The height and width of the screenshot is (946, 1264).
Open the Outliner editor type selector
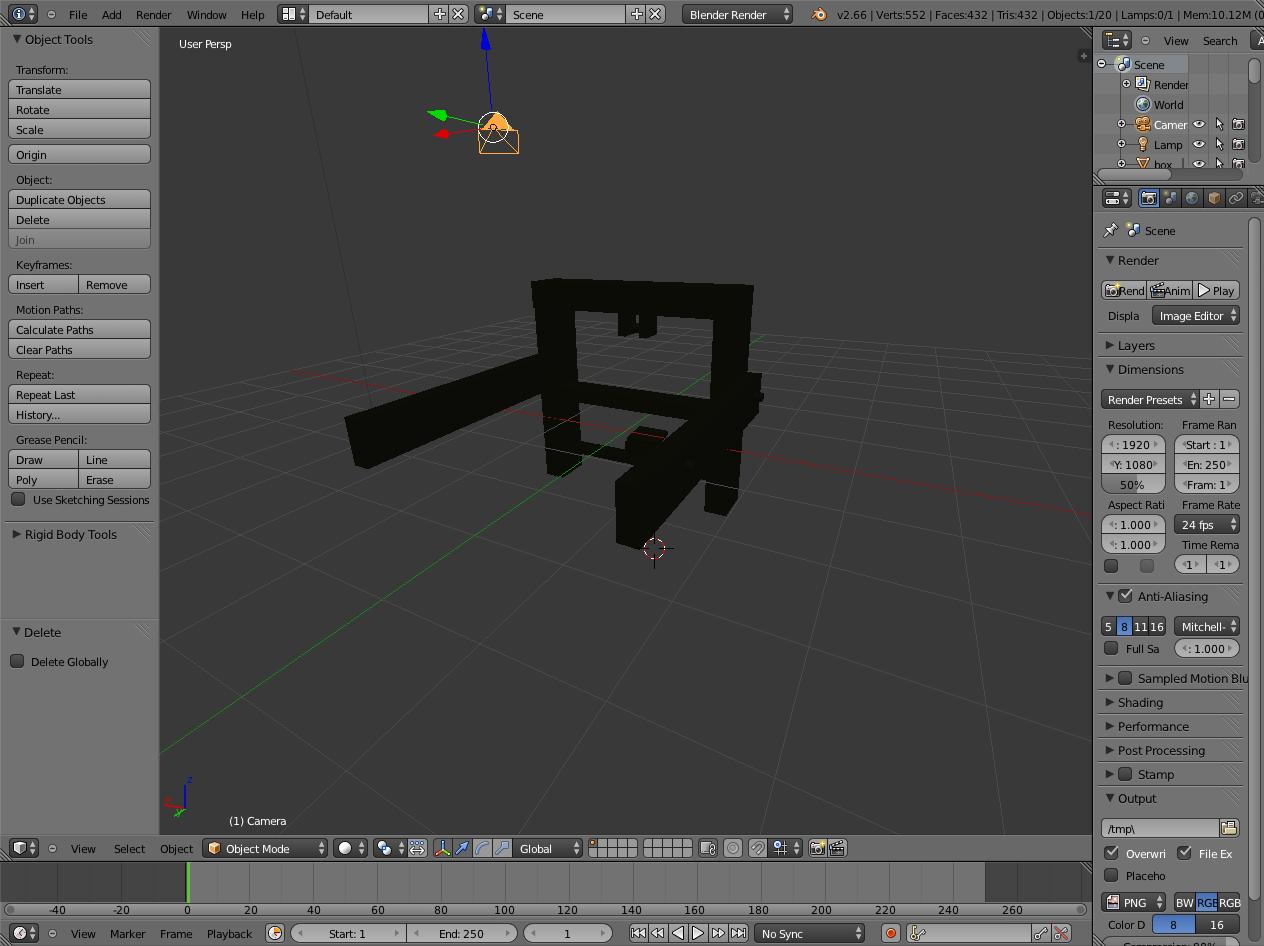pyautogui.click(x=1116, y=40)
